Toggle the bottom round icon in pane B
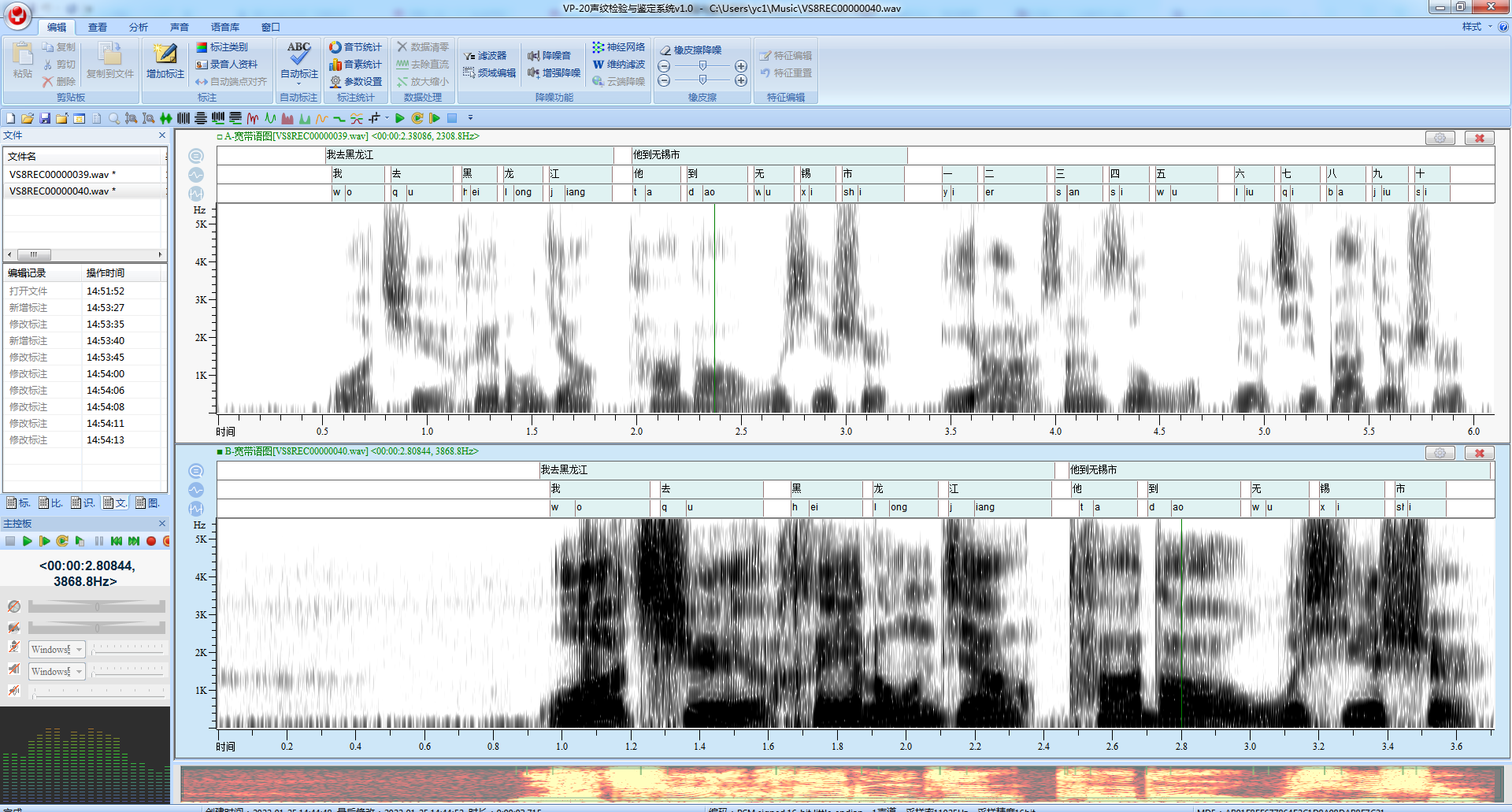This screenshot has width=1512, height=812. coord(196,509)
